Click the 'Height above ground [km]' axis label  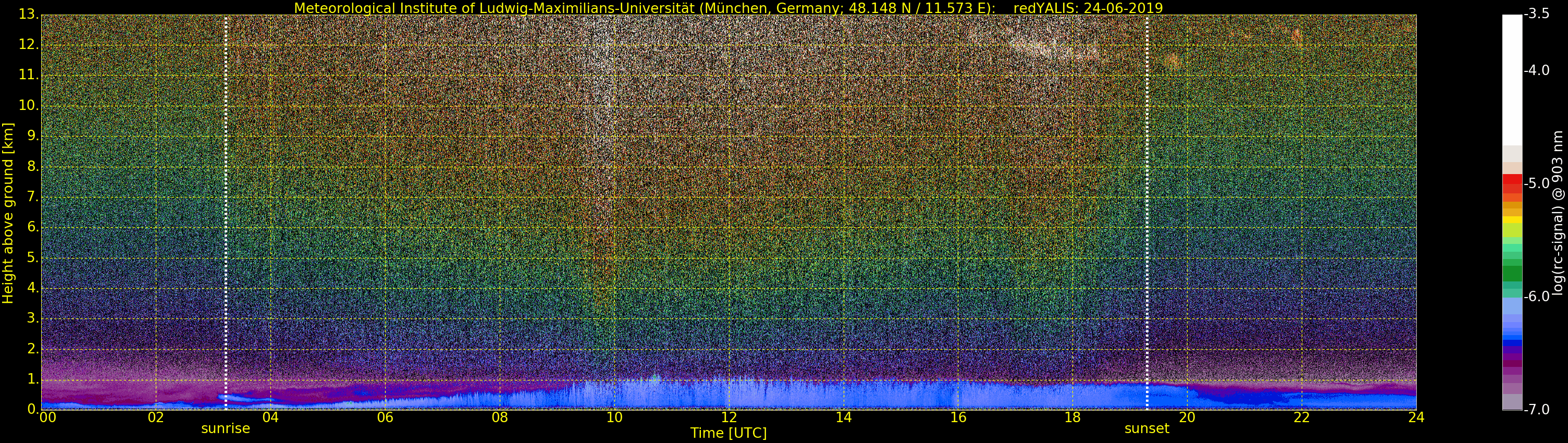(x=8, y=213)
